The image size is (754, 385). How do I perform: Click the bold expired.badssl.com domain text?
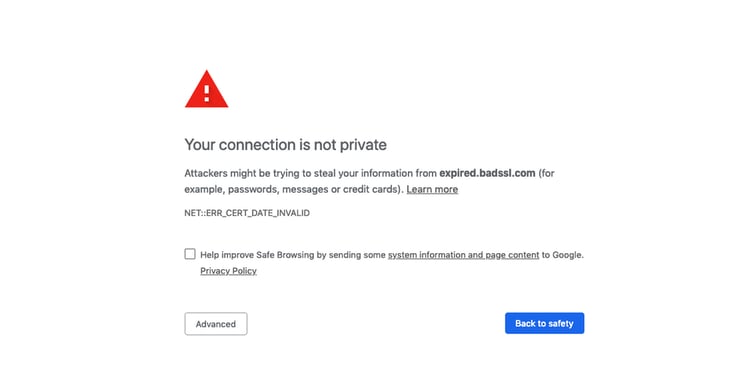coord(487,173)
